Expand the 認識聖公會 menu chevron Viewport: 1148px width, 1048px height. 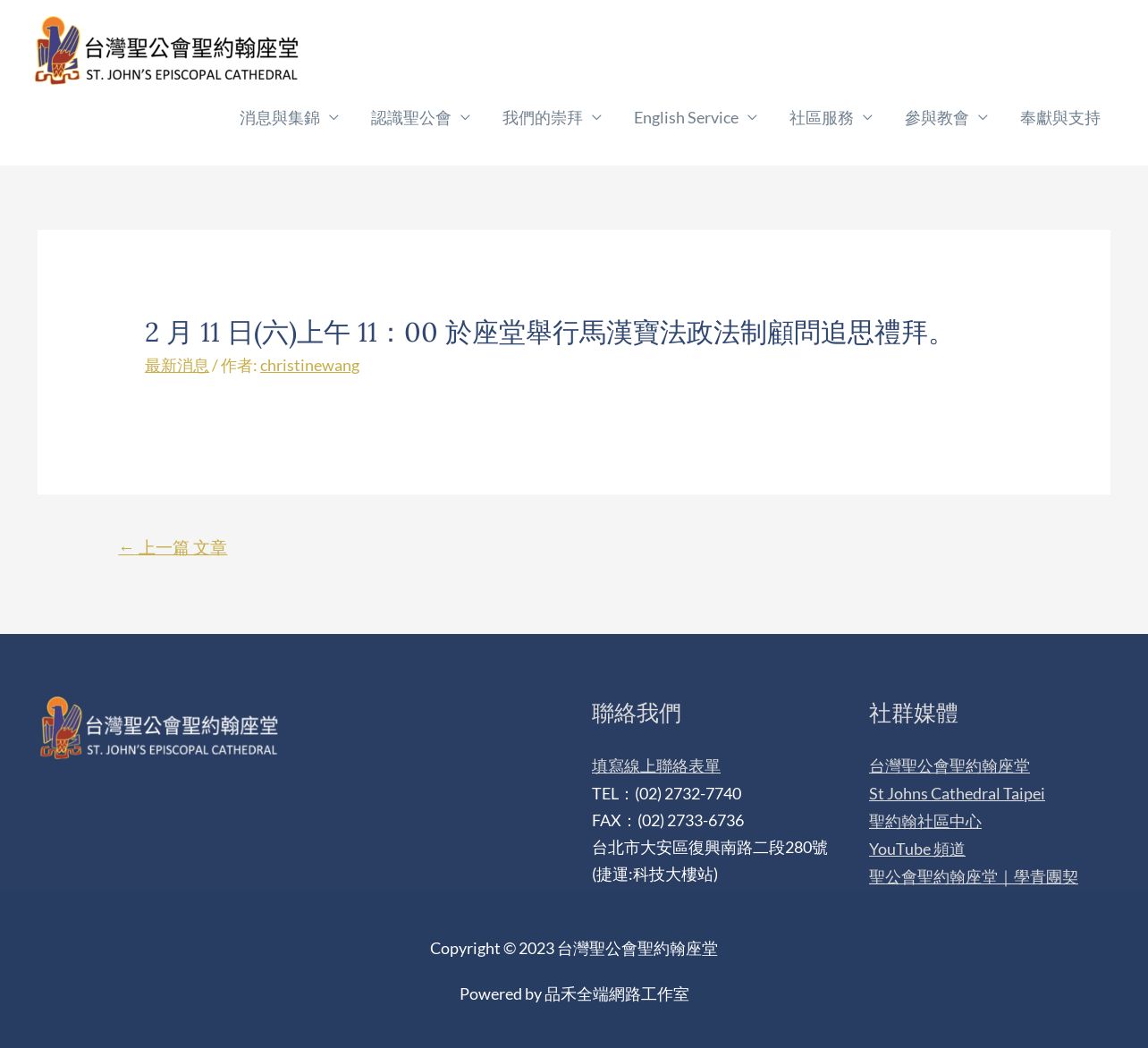tap(465, 117)
